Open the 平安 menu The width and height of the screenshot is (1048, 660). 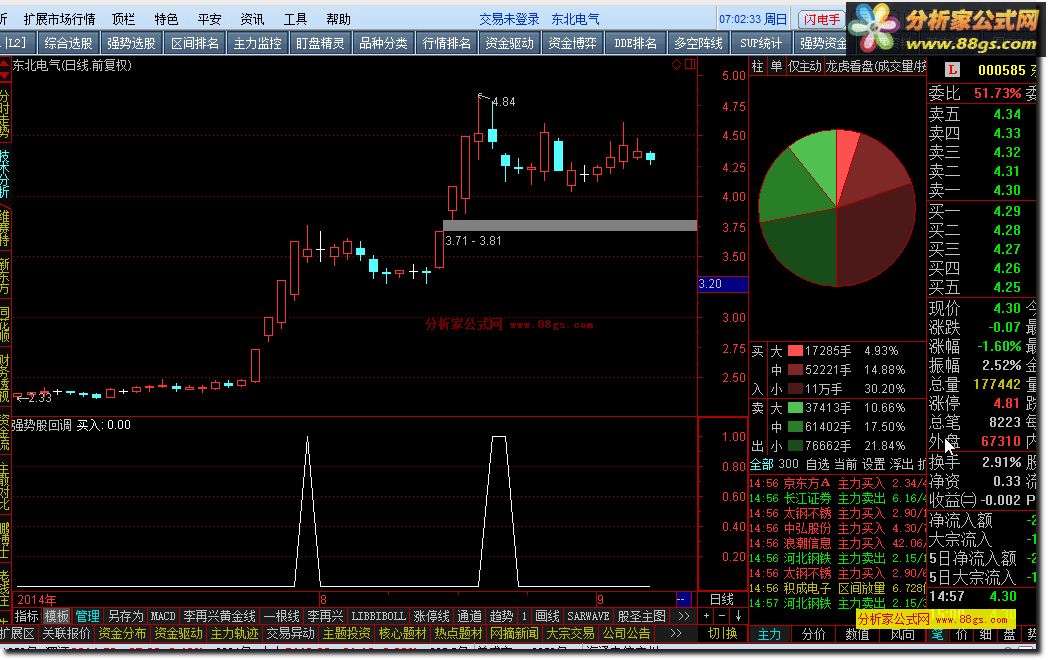pos(209,19)
